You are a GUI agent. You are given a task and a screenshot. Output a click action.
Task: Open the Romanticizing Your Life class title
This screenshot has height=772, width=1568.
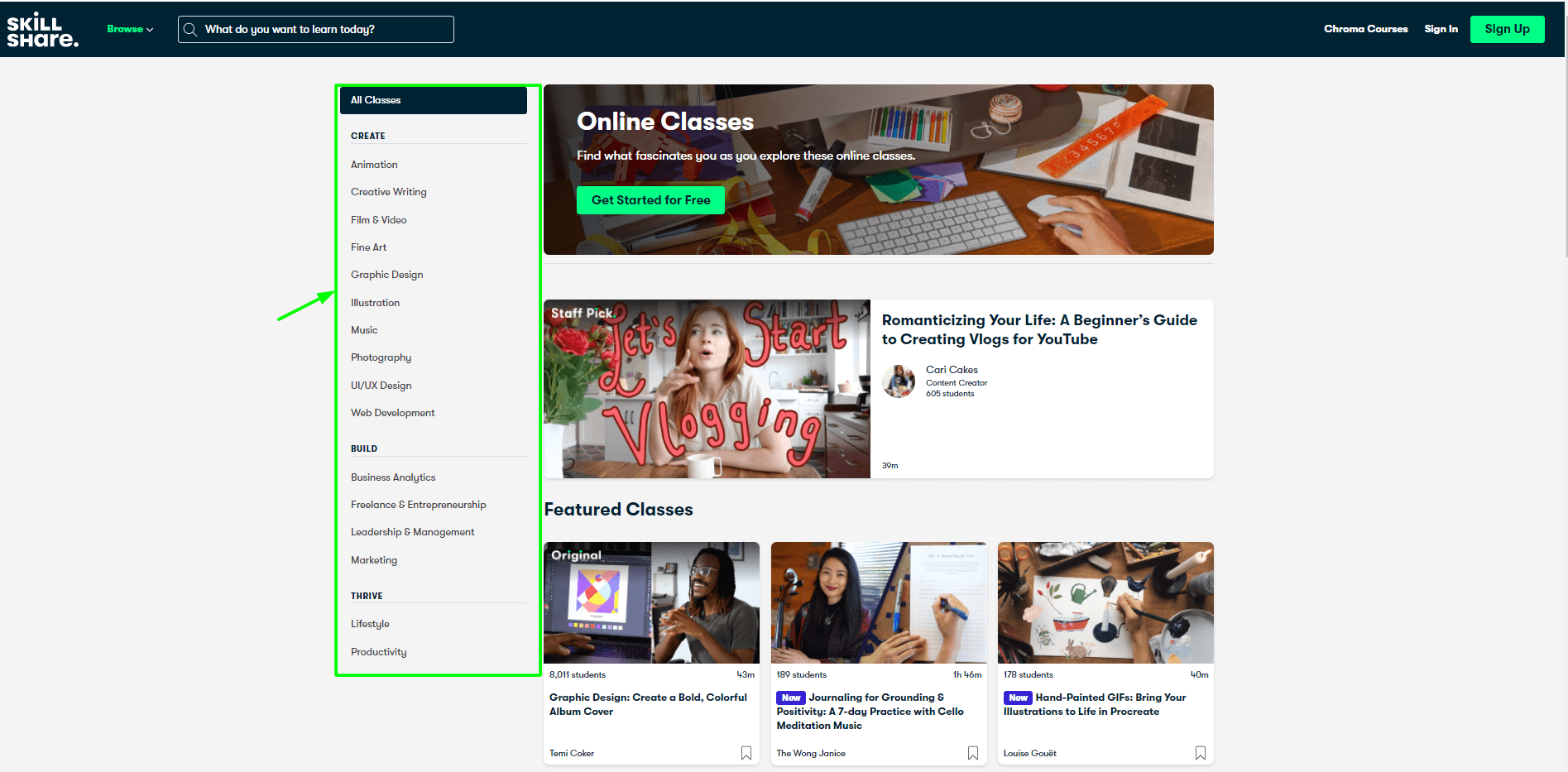[x=1038, y=329]
